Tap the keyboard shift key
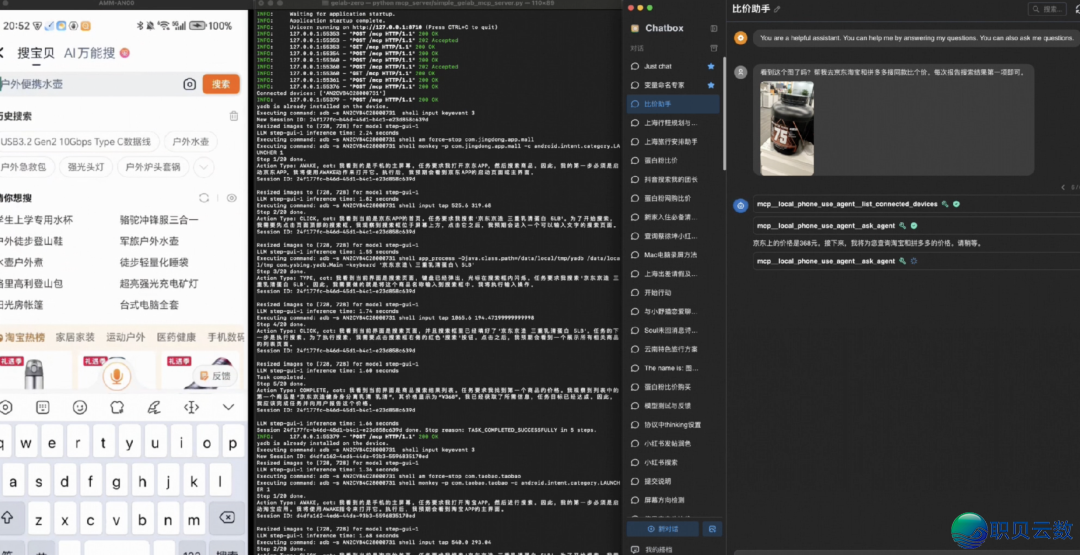This screenshot has height=555, width=1080. (x=8, y=518)
